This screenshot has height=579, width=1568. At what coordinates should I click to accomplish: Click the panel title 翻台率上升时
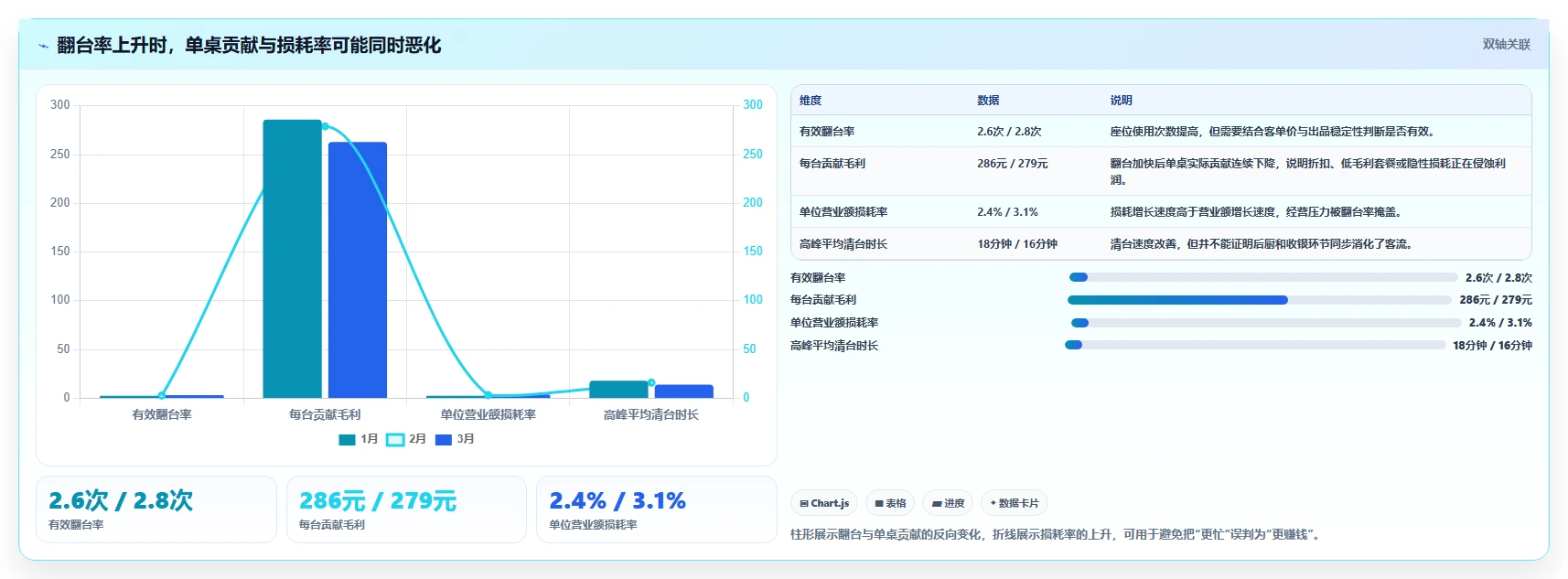[x=249, y=46]
